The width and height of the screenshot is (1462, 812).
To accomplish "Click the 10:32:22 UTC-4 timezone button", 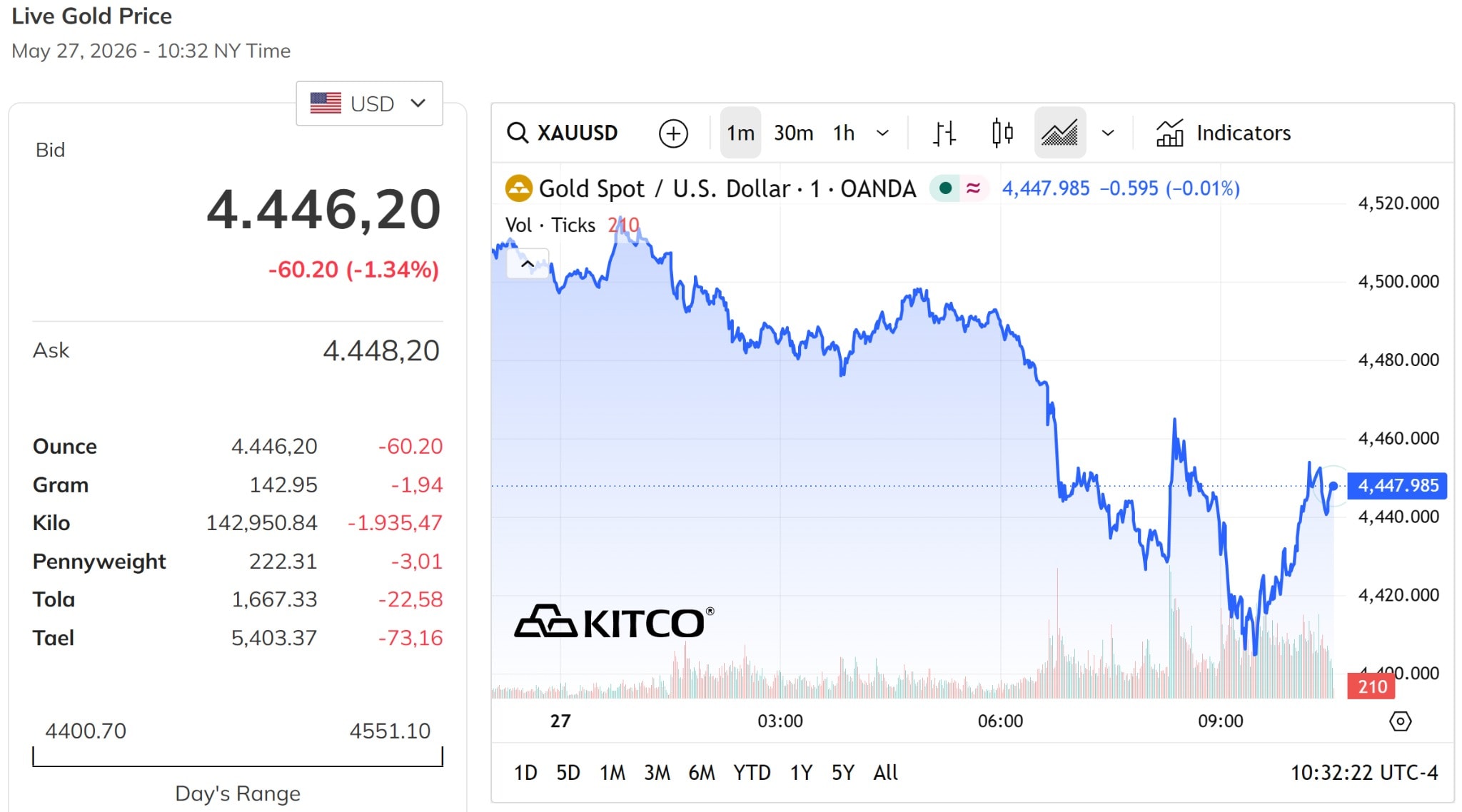I will click(1364, 773).
